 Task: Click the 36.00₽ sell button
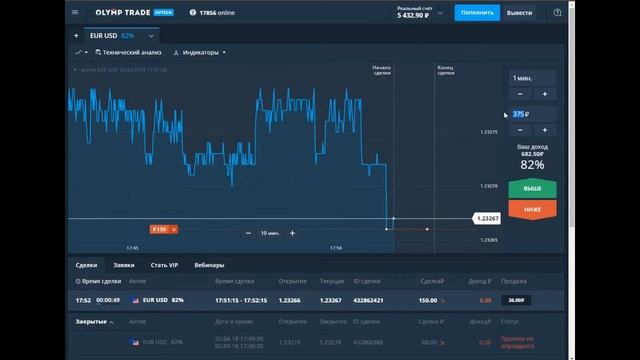pyautogui.click(x=516, y=300)
